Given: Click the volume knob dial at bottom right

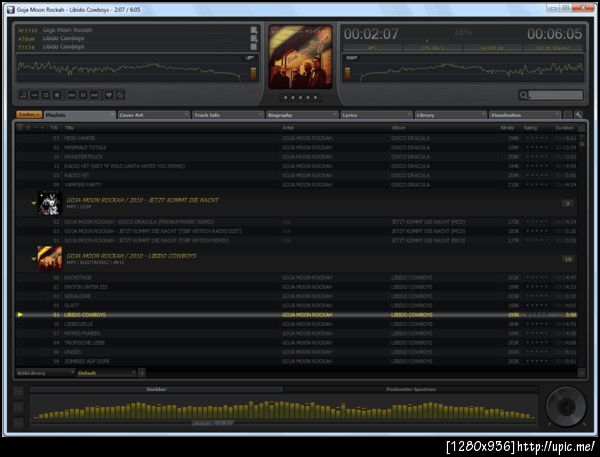Looking at the screenshot, I should [x=566, y=406].
